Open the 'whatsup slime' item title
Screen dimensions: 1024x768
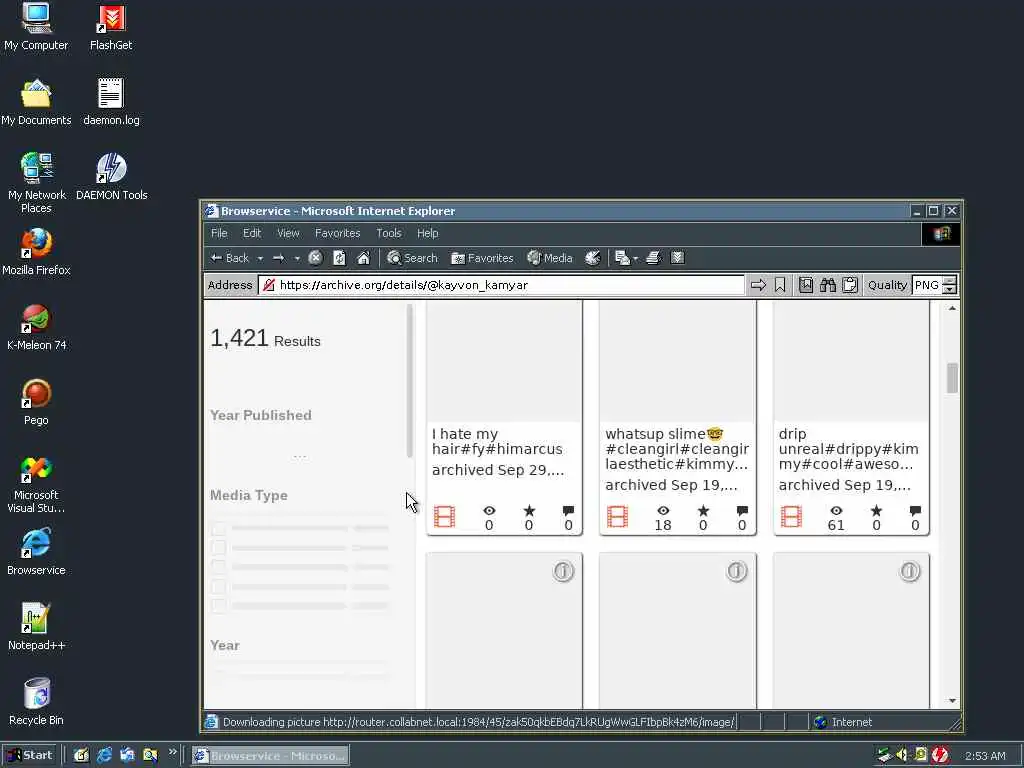(x=677, y=449)
